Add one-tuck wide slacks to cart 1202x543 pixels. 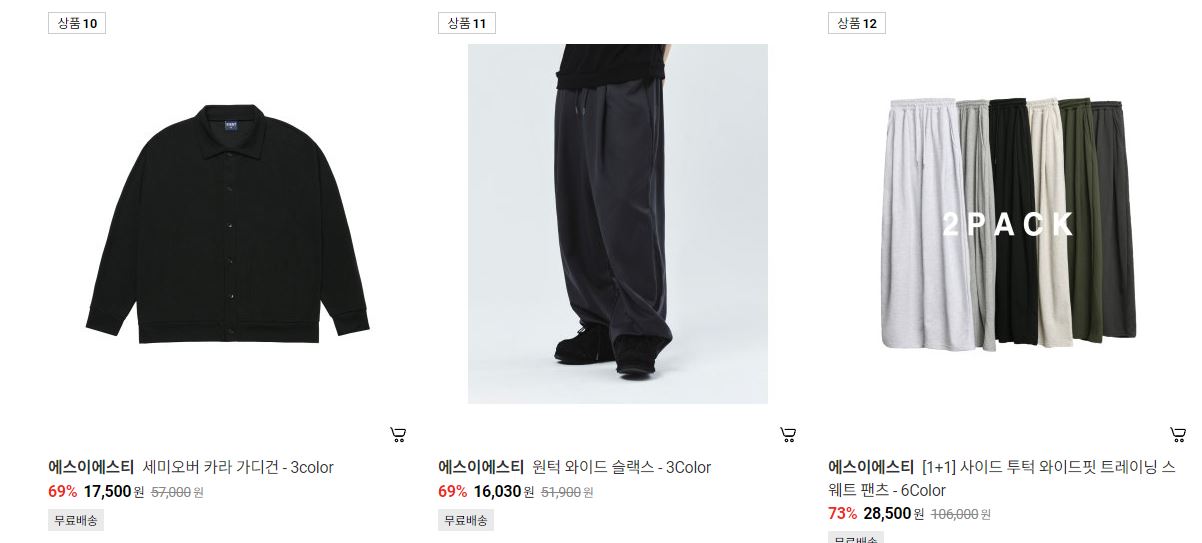788,434
